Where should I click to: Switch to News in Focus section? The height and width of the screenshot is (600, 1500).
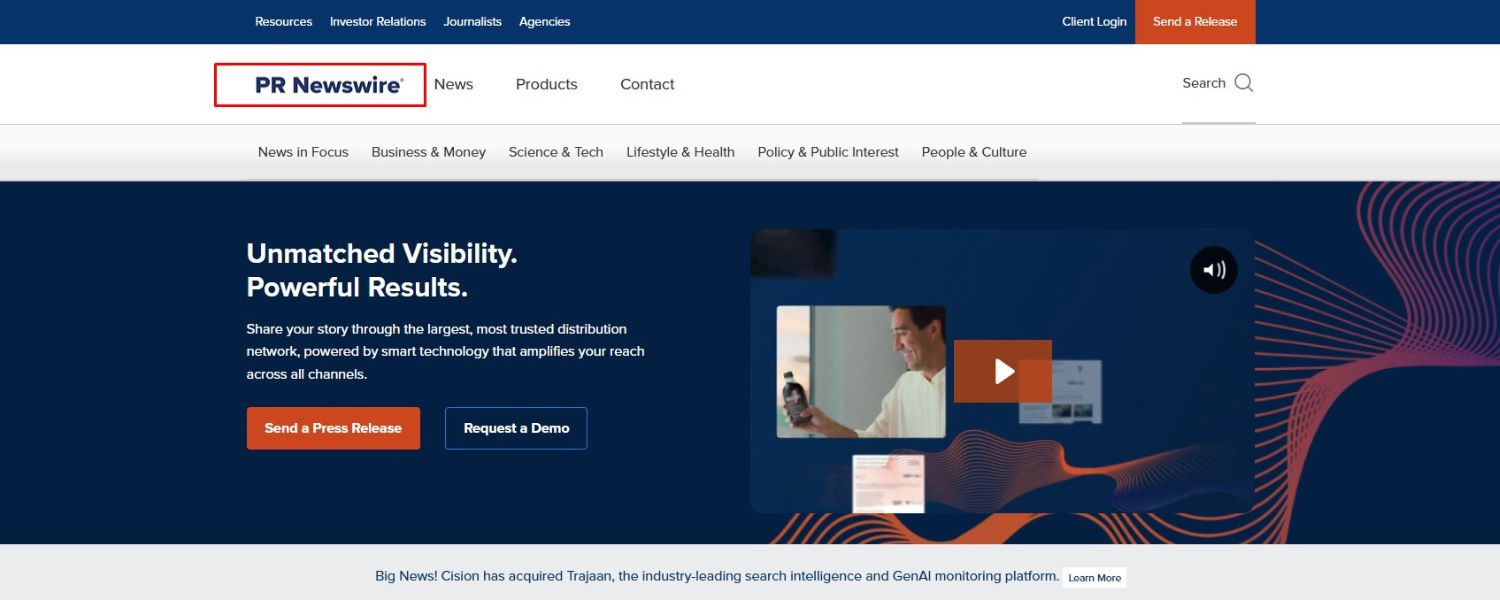click(303, 151)
